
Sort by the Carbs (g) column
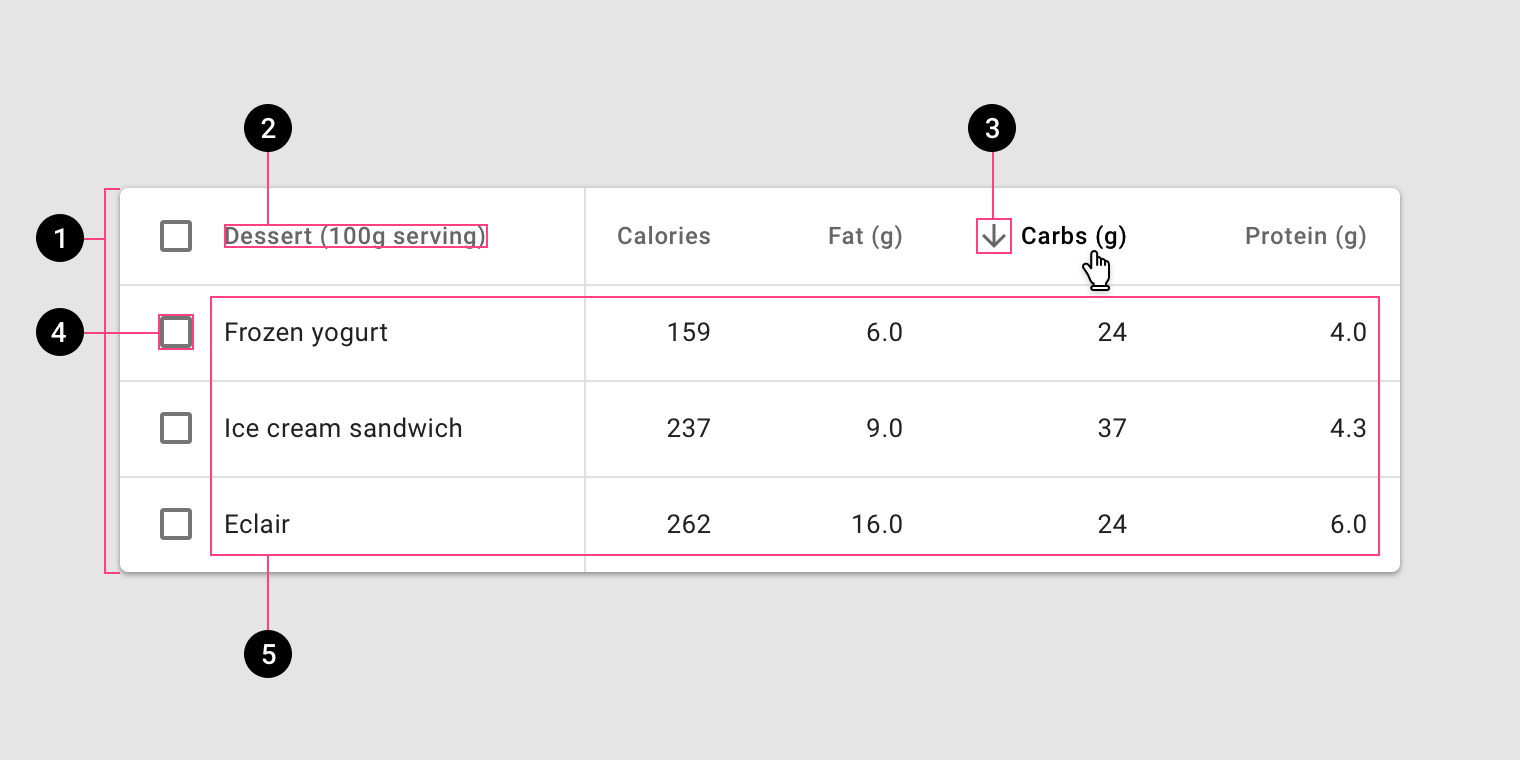[1072, 236]
